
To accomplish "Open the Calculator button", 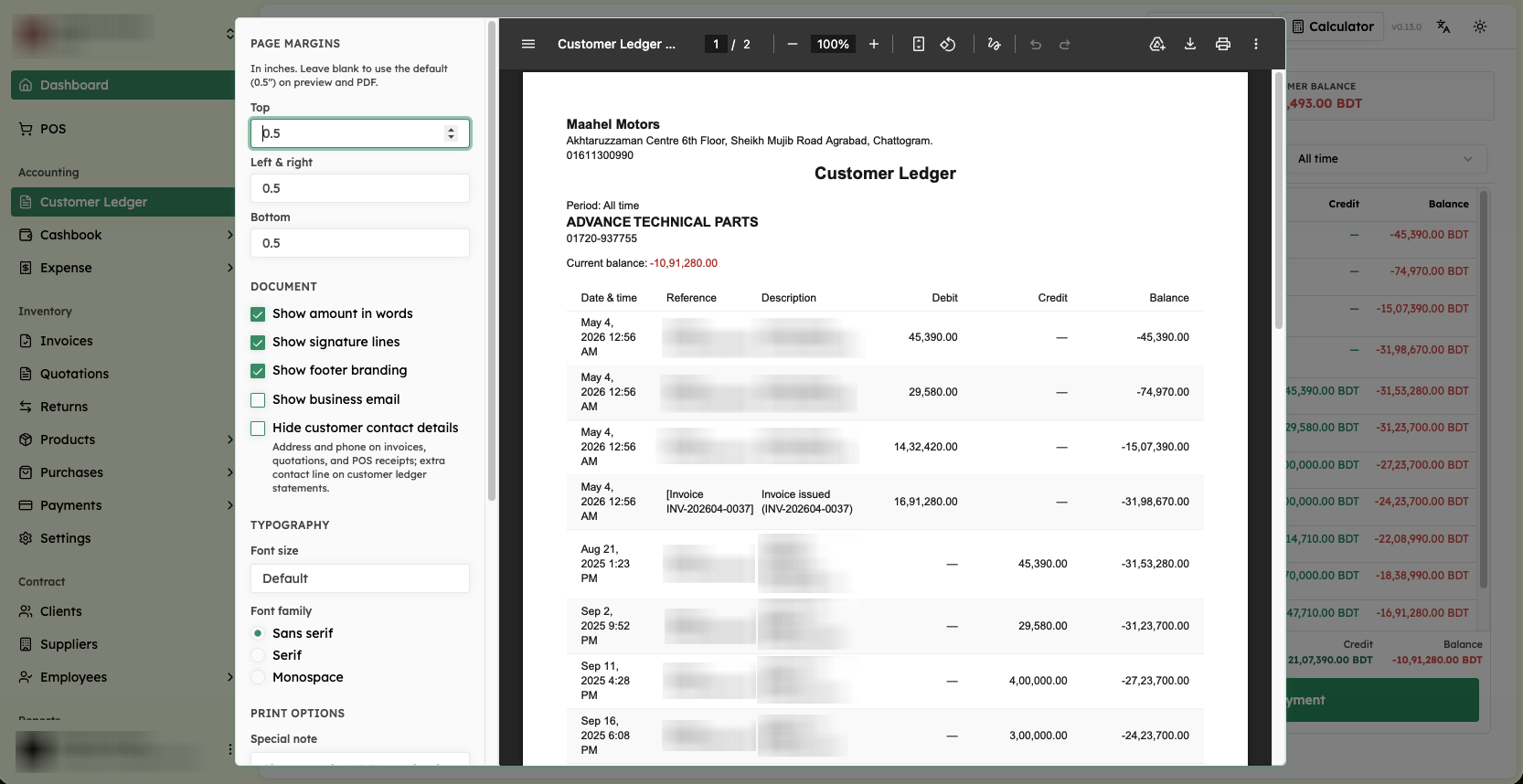I will 1333,26.
